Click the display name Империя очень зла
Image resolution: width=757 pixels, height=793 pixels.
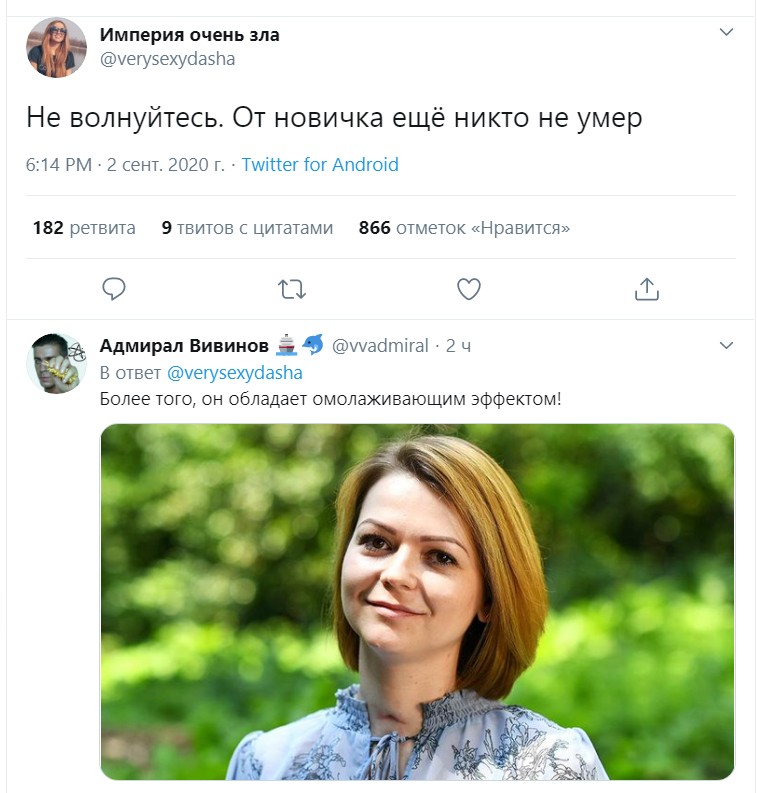pos(190,35)
